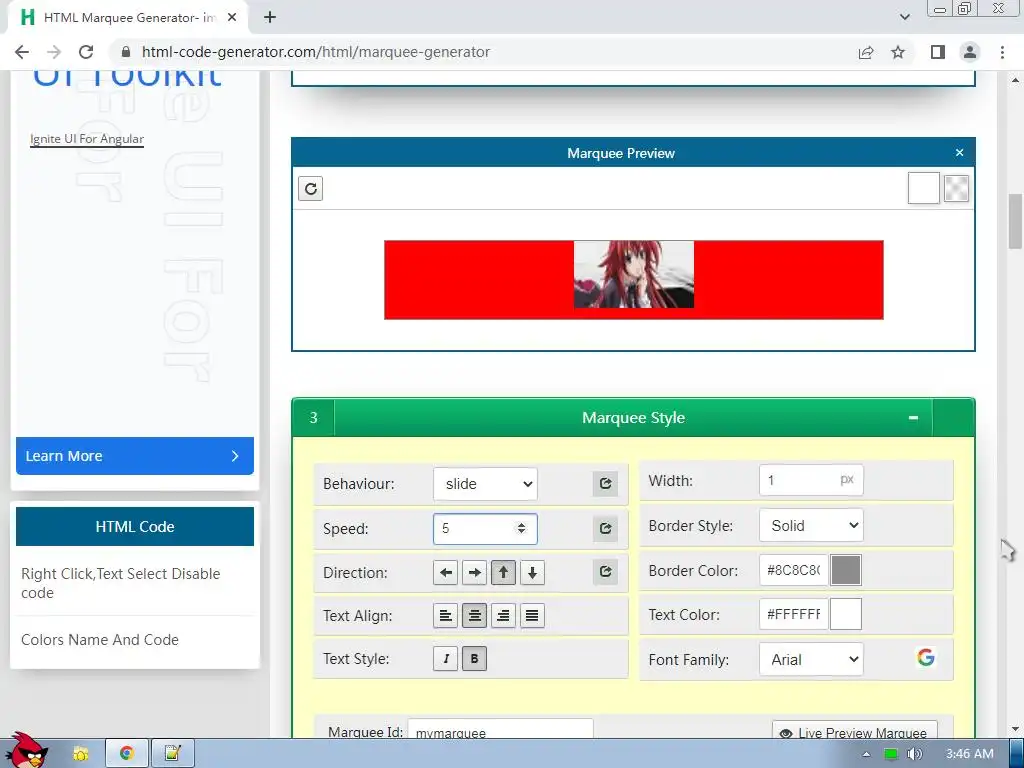
Task: Click the marquee preview image thumbnail
Action: (x=633, y=274)
